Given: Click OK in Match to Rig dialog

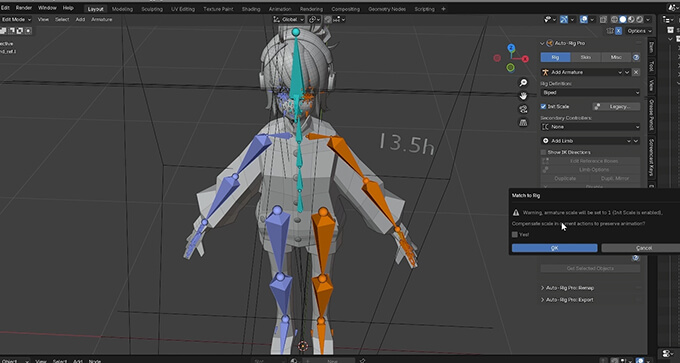Looking at the screenshot, I should tap(554, 248).
